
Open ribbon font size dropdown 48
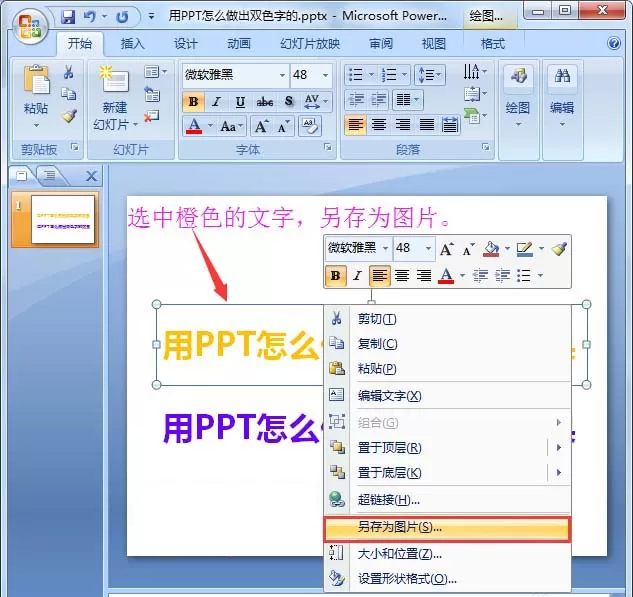pos(325,75)
